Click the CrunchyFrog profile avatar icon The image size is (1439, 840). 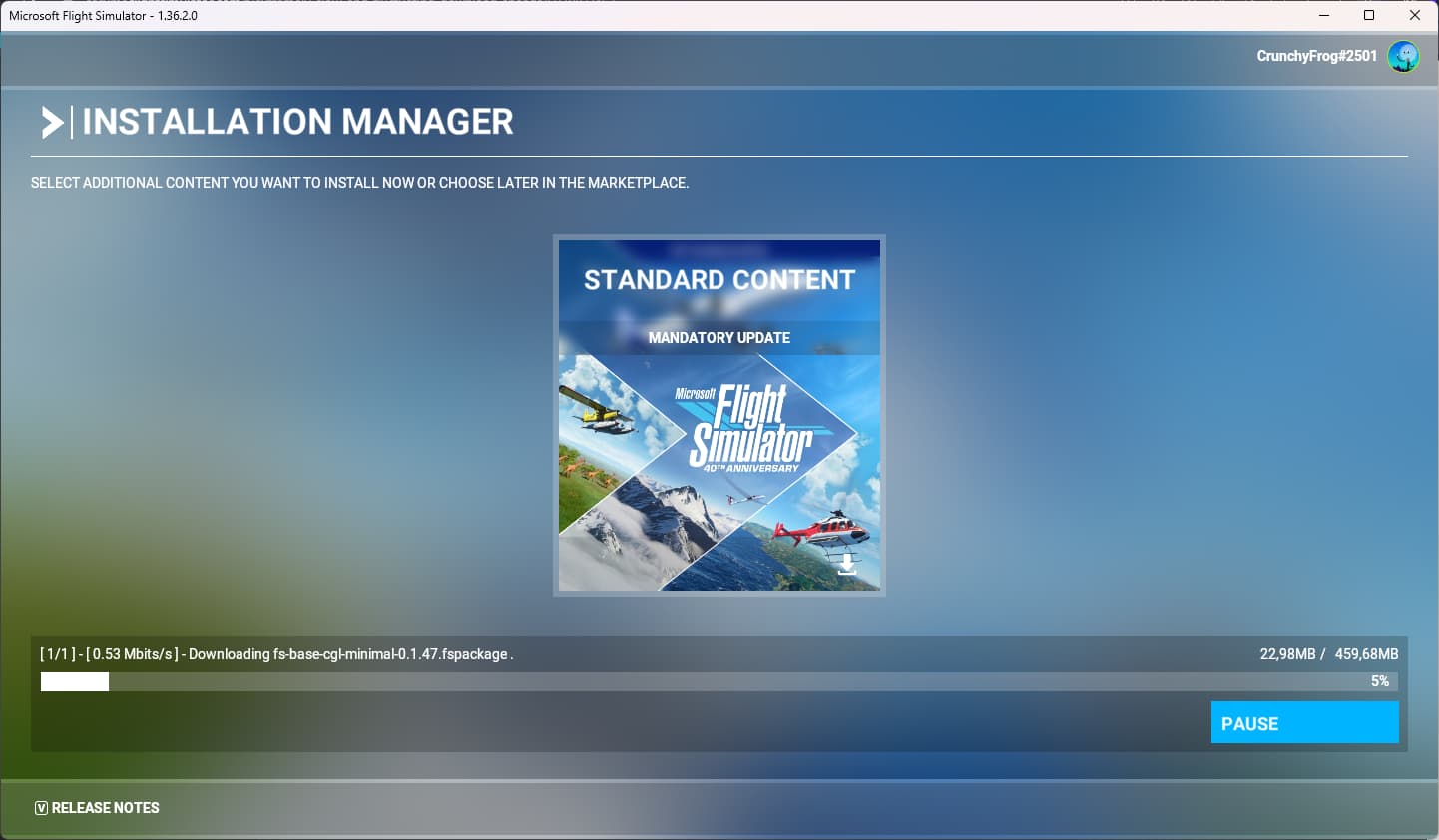point(1403,56)
